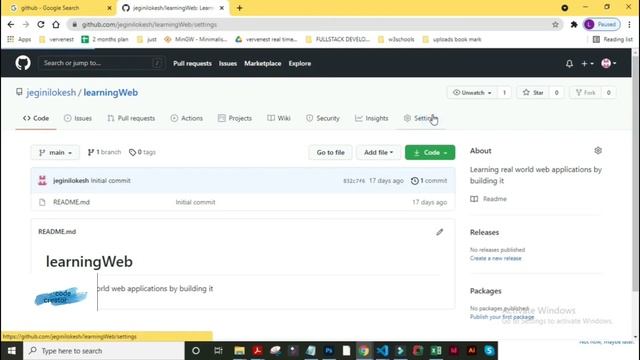Click Create a new release
Image resolution: width=640 pixels, height=360 pixels.
[496, 258]
